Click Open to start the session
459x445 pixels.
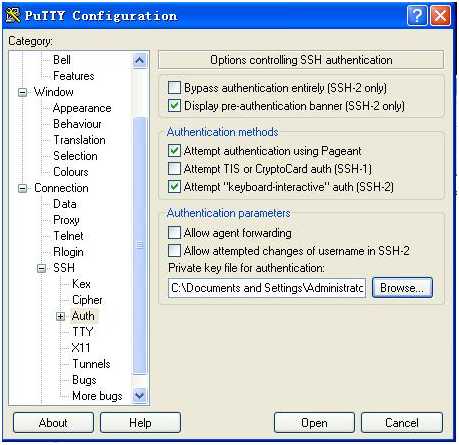coord(314,423)
